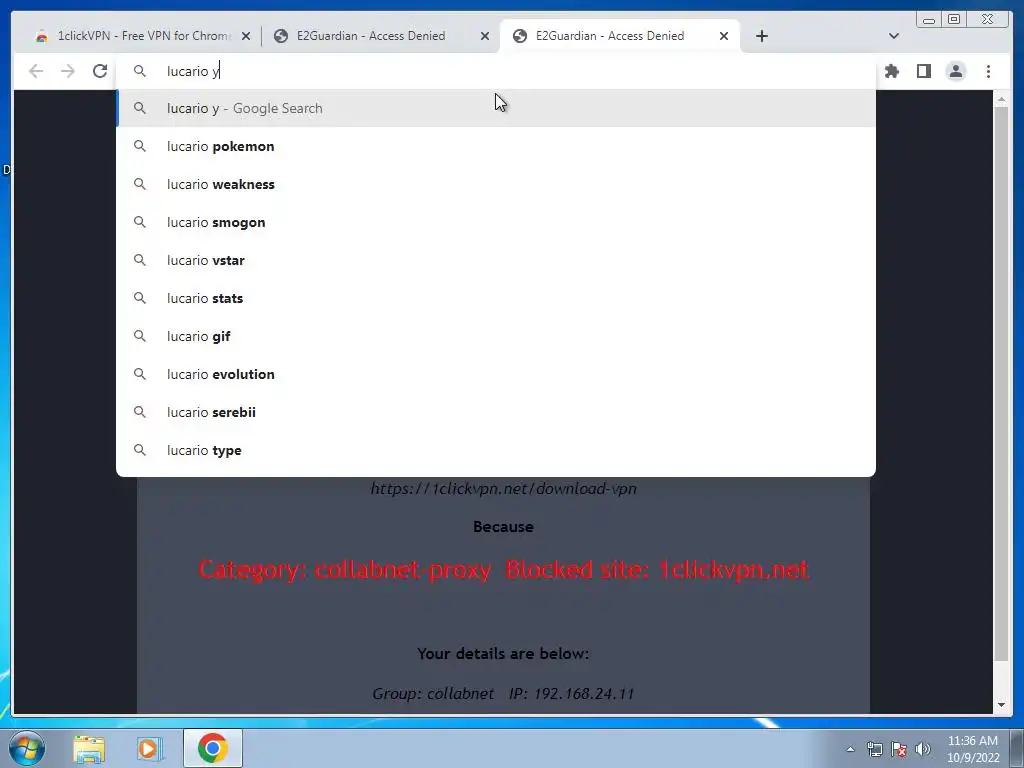
Task: Open the profile avatar menu
Action: tap(955, 71)
